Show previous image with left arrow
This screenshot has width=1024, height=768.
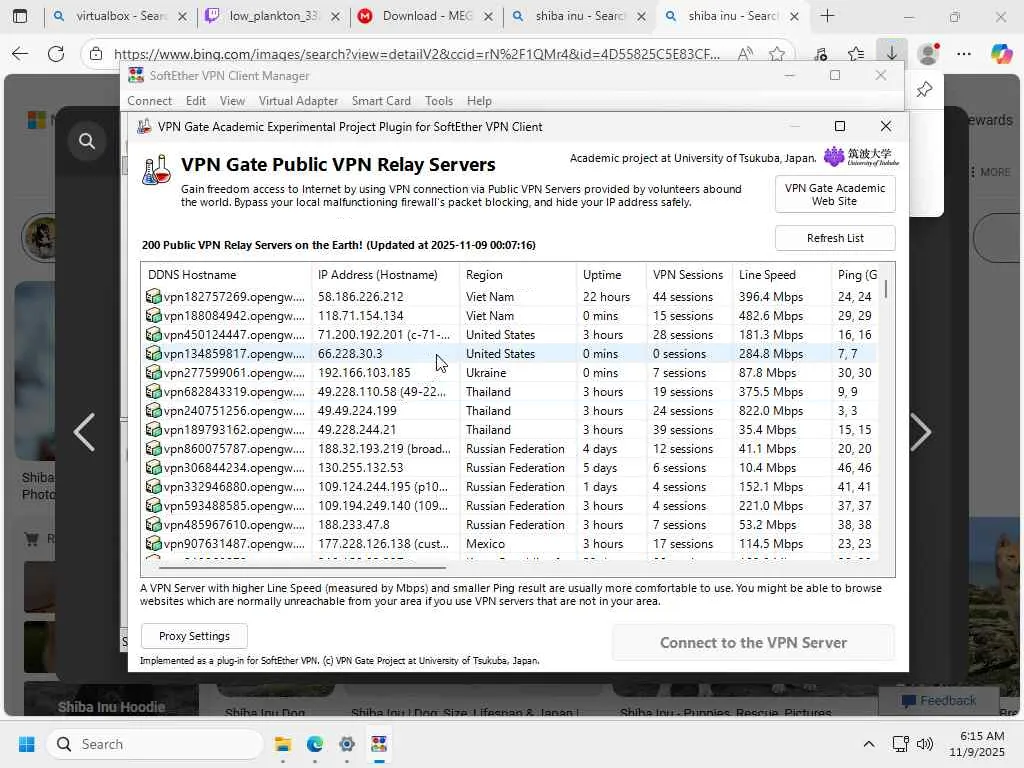point(84,432)
